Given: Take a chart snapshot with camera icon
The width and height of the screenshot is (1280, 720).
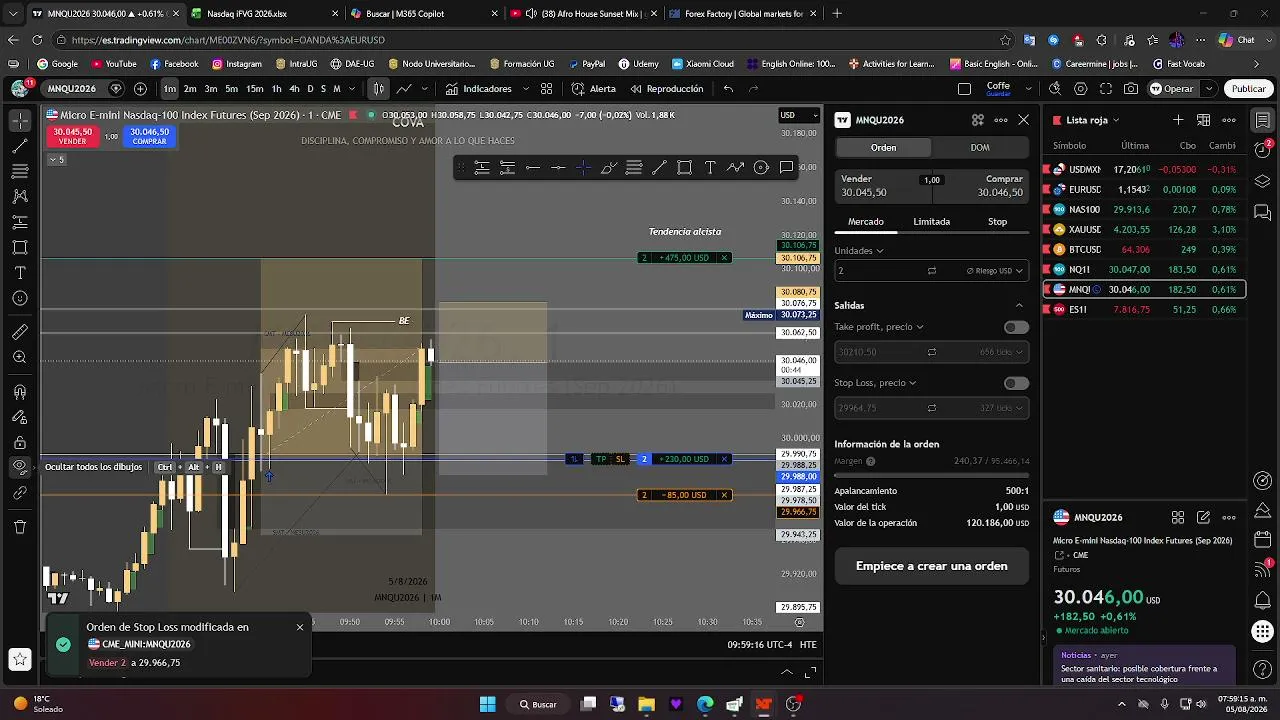Looking at the screenshot, I should pos(1131,89).
